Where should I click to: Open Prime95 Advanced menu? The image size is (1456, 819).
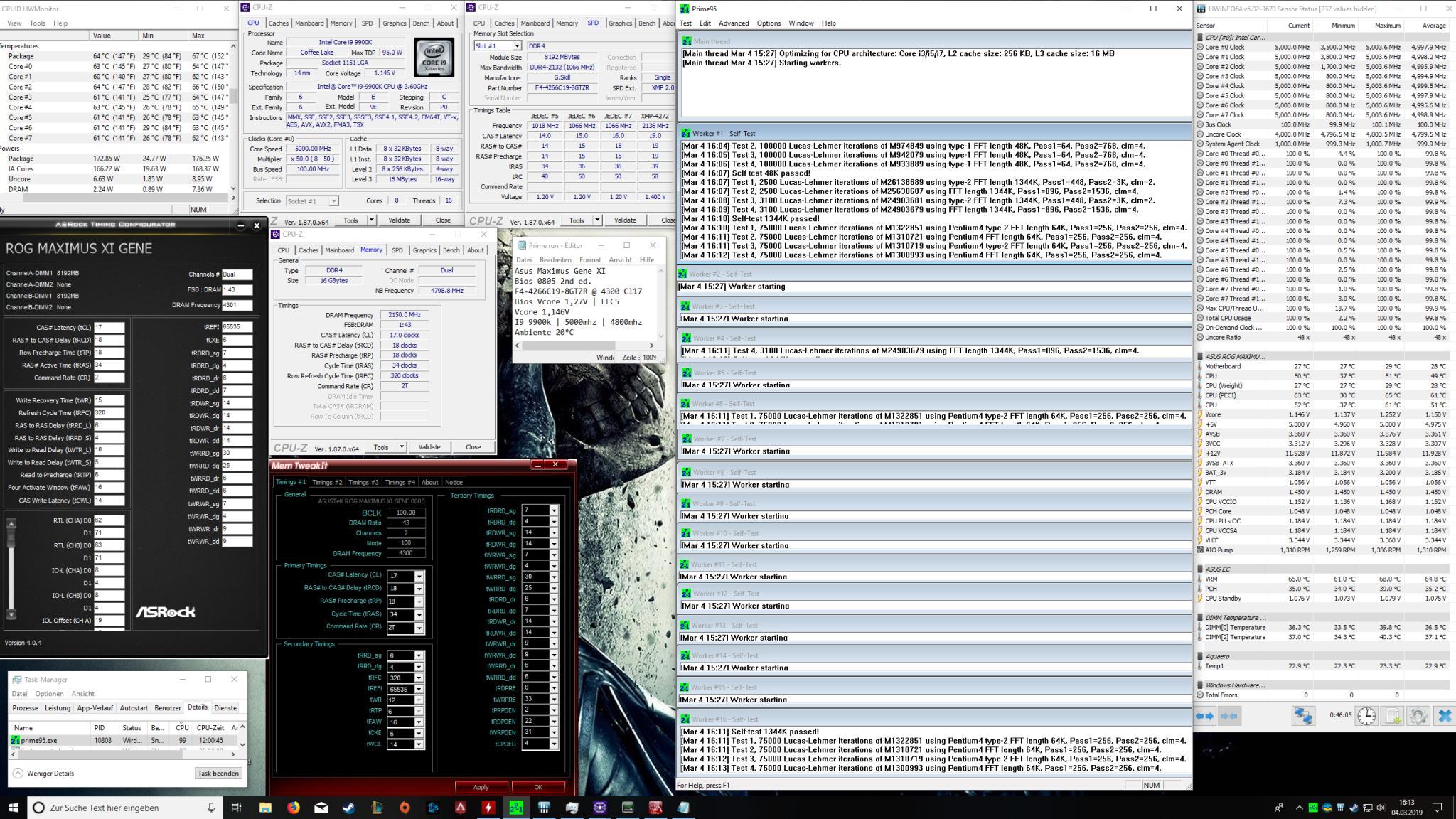(x=734, y=23)
